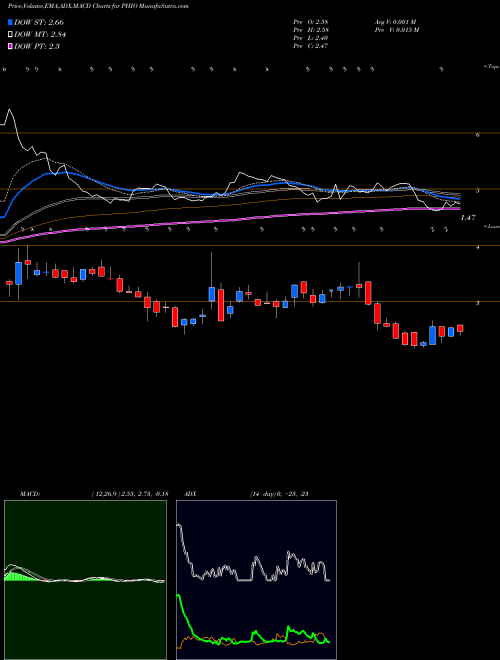Viewport: 500px width, 660px height.
Task: Click the MACD '(12,26,9)' parameters readout
Action: tap(130, 494)
